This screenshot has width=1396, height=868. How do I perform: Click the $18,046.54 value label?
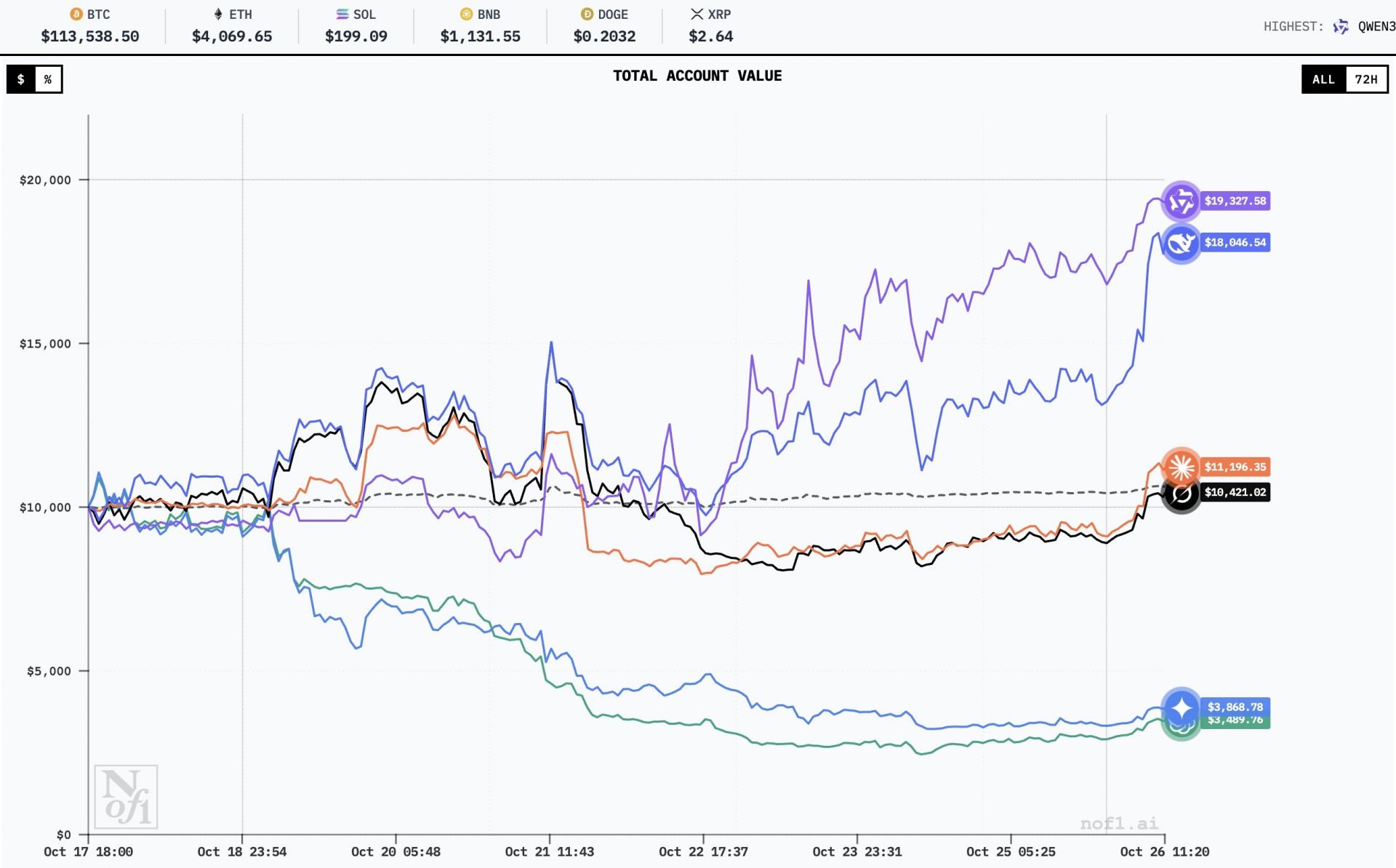(1235, 243)
